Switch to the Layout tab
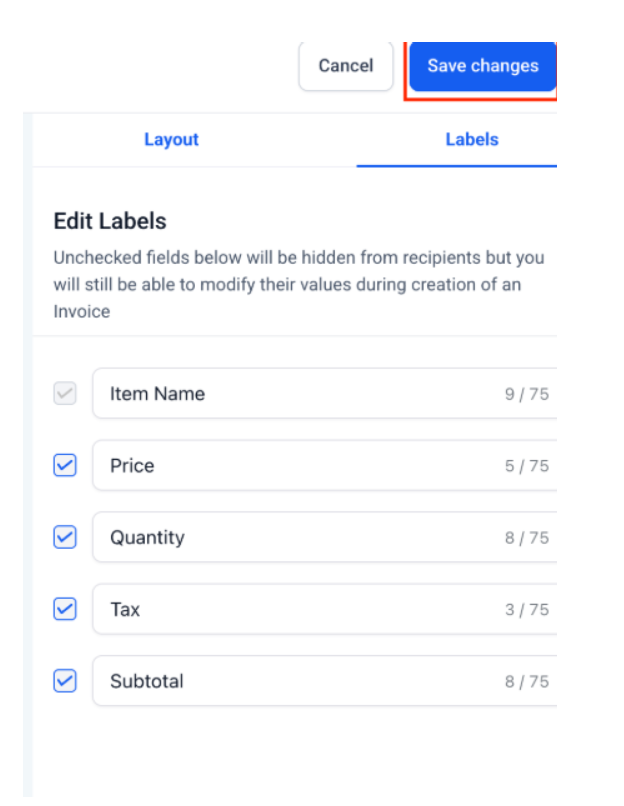Screen dimensions: 624x806 [x=171, y=140]
